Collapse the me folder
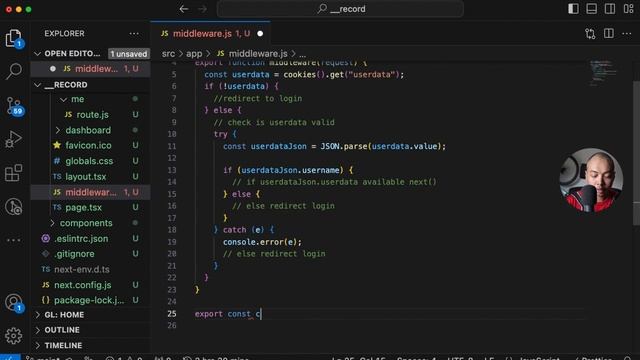640x360 pixels. tap(63, 99)
